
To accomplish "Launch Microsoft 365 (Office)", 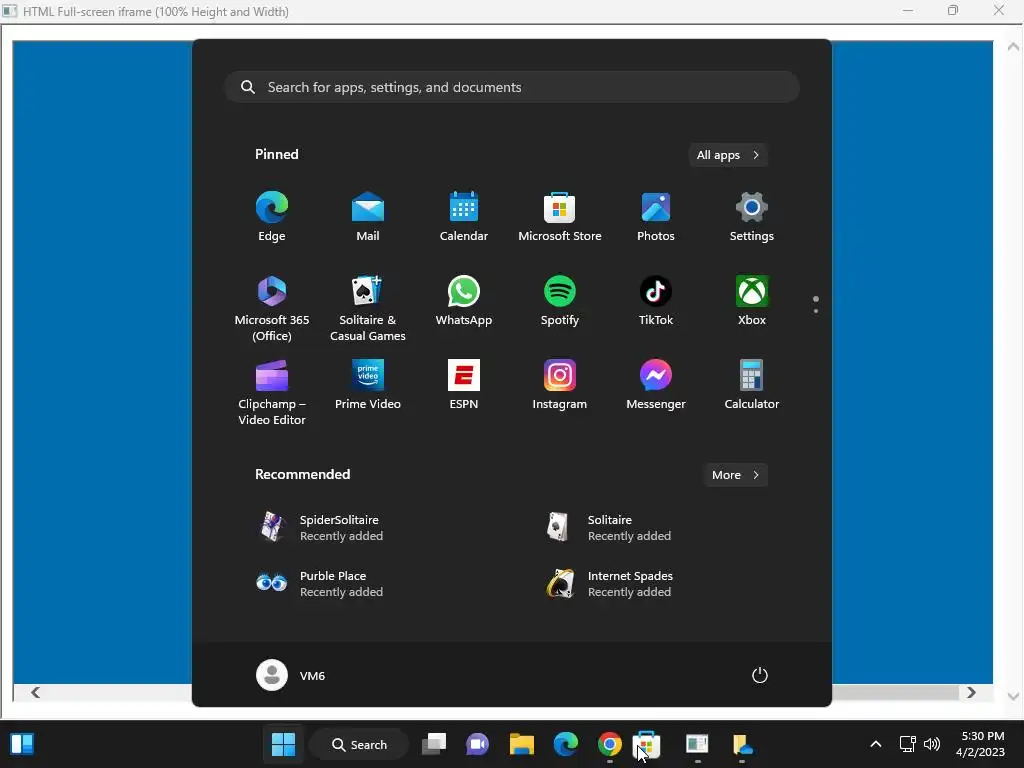I will click(x=272, y=308).
